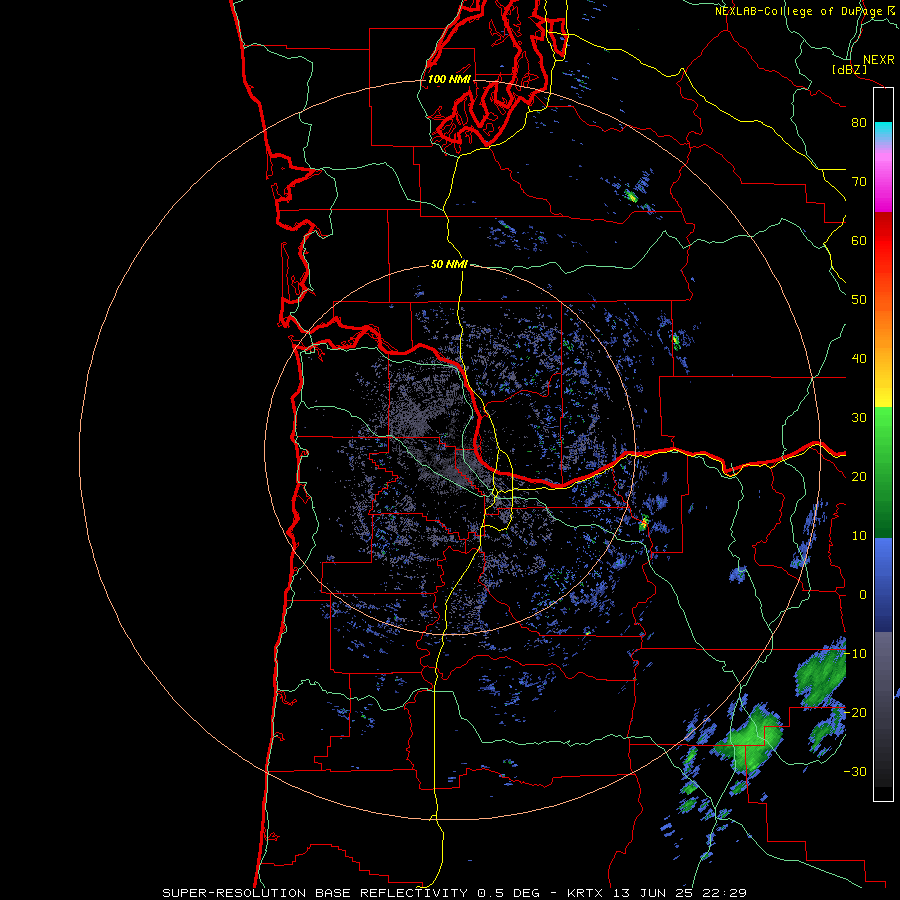Click the Super-Resolution Base Reflectivity caption

tap(455, 893)
